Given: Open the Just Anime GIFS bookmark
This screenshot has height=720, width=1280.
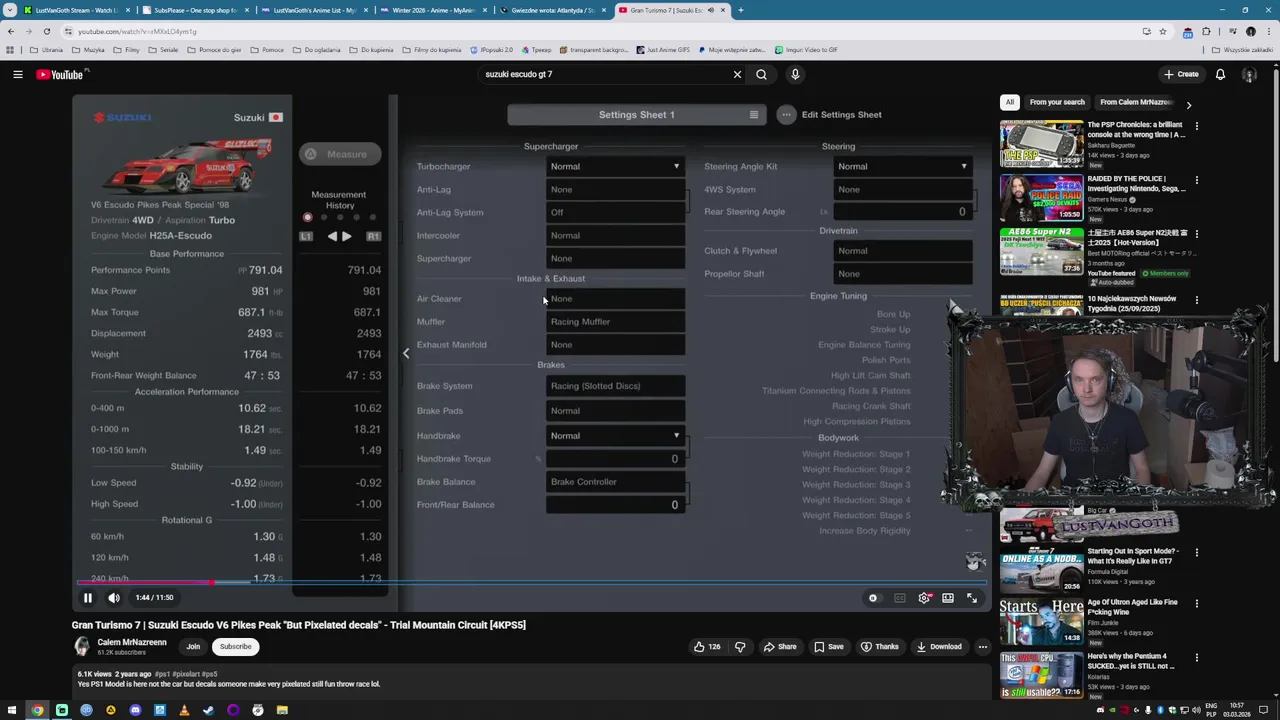Looking at the screenshot, I should (663, 50).
